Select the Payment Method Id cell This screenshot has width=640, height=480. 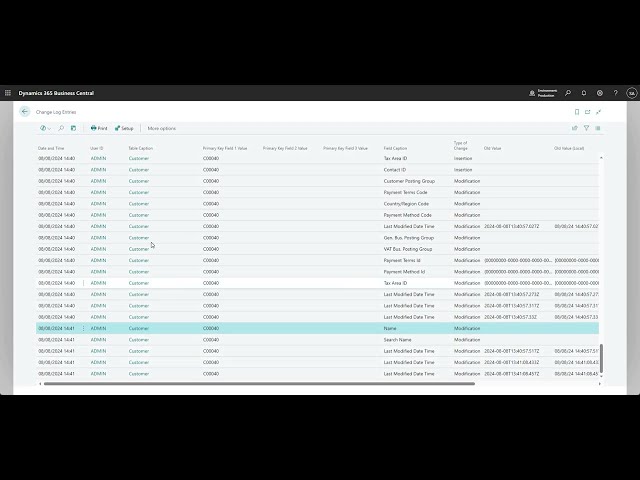pyautogui.click(x=404, y=271)
